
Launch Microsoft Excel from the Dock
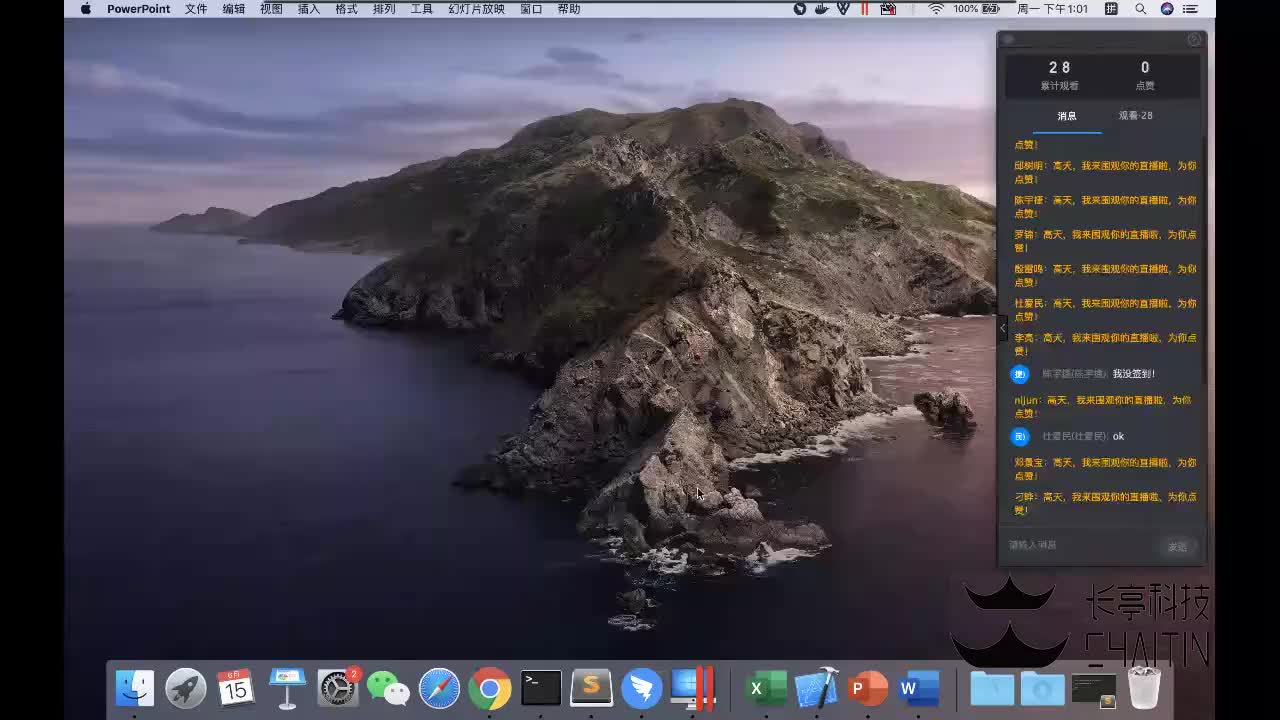pos(766,688)
